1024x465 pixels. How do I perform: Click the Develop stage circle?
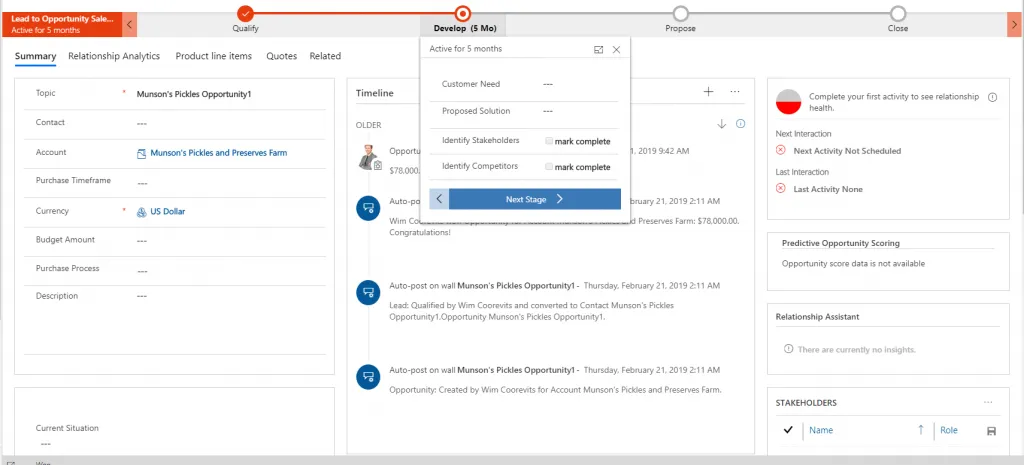[x=463, y=12]
